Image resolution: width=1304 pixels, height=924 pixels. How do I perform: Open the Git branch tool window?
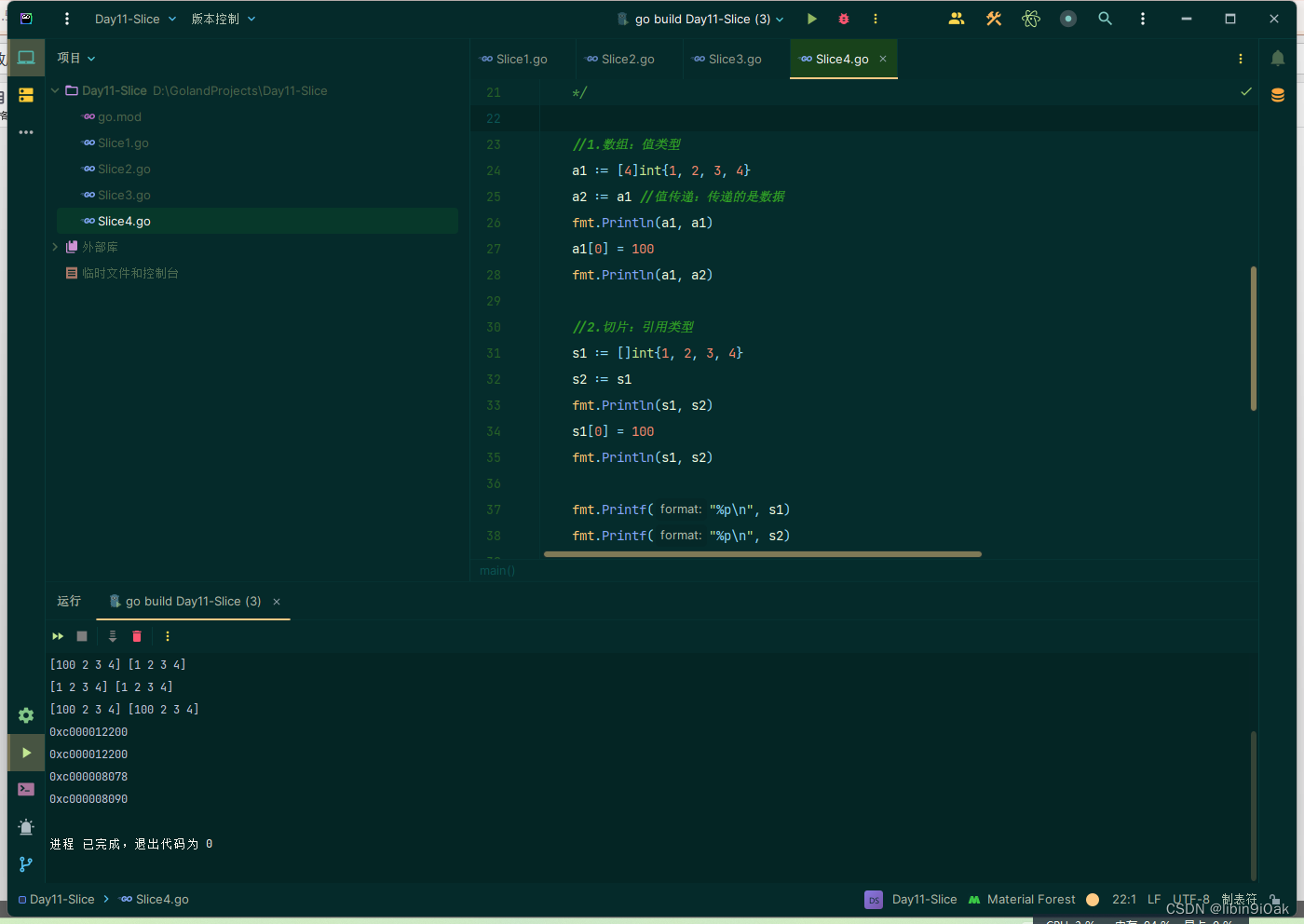(26, 864)
